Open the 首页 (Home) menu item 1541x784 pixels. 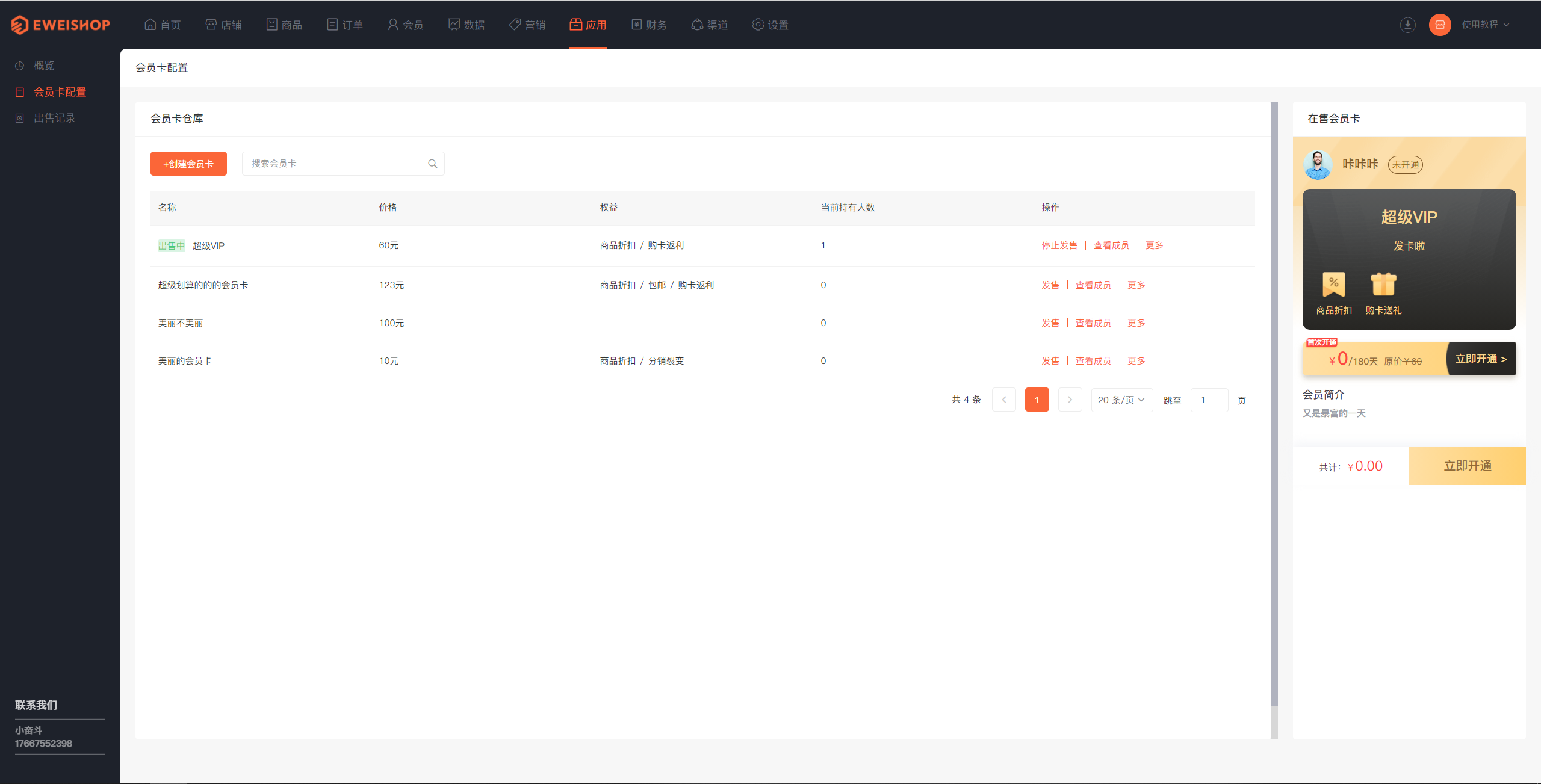coord(165,24)
